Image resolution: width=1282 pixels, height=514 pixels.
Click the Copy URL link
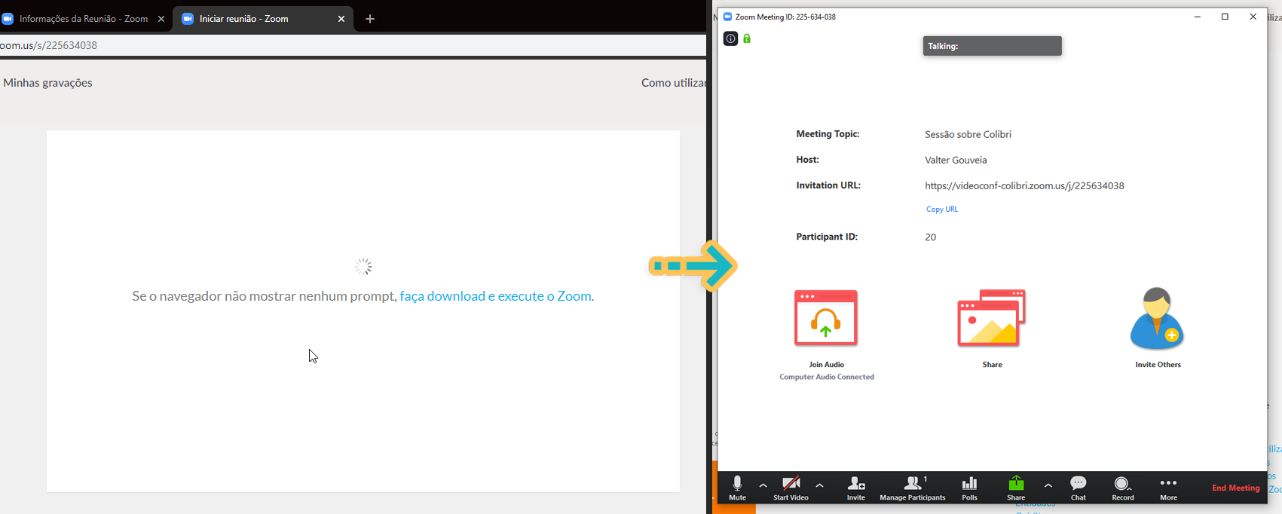click(942, 210)
